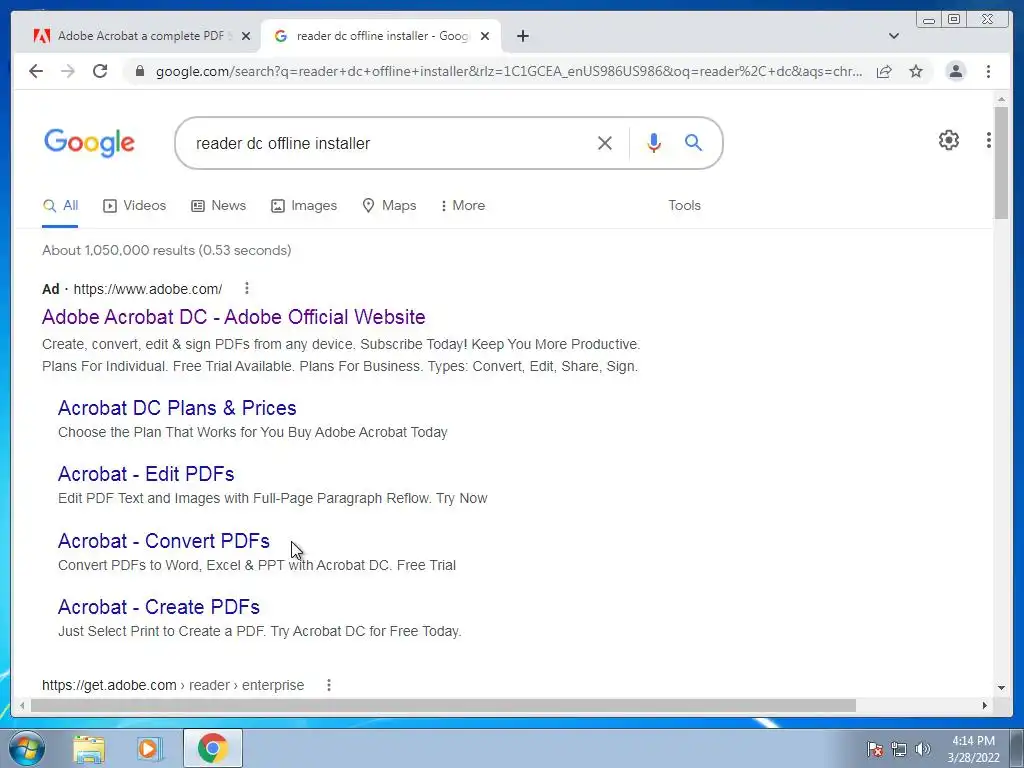Start voice search with the microphone

(654, 143)
